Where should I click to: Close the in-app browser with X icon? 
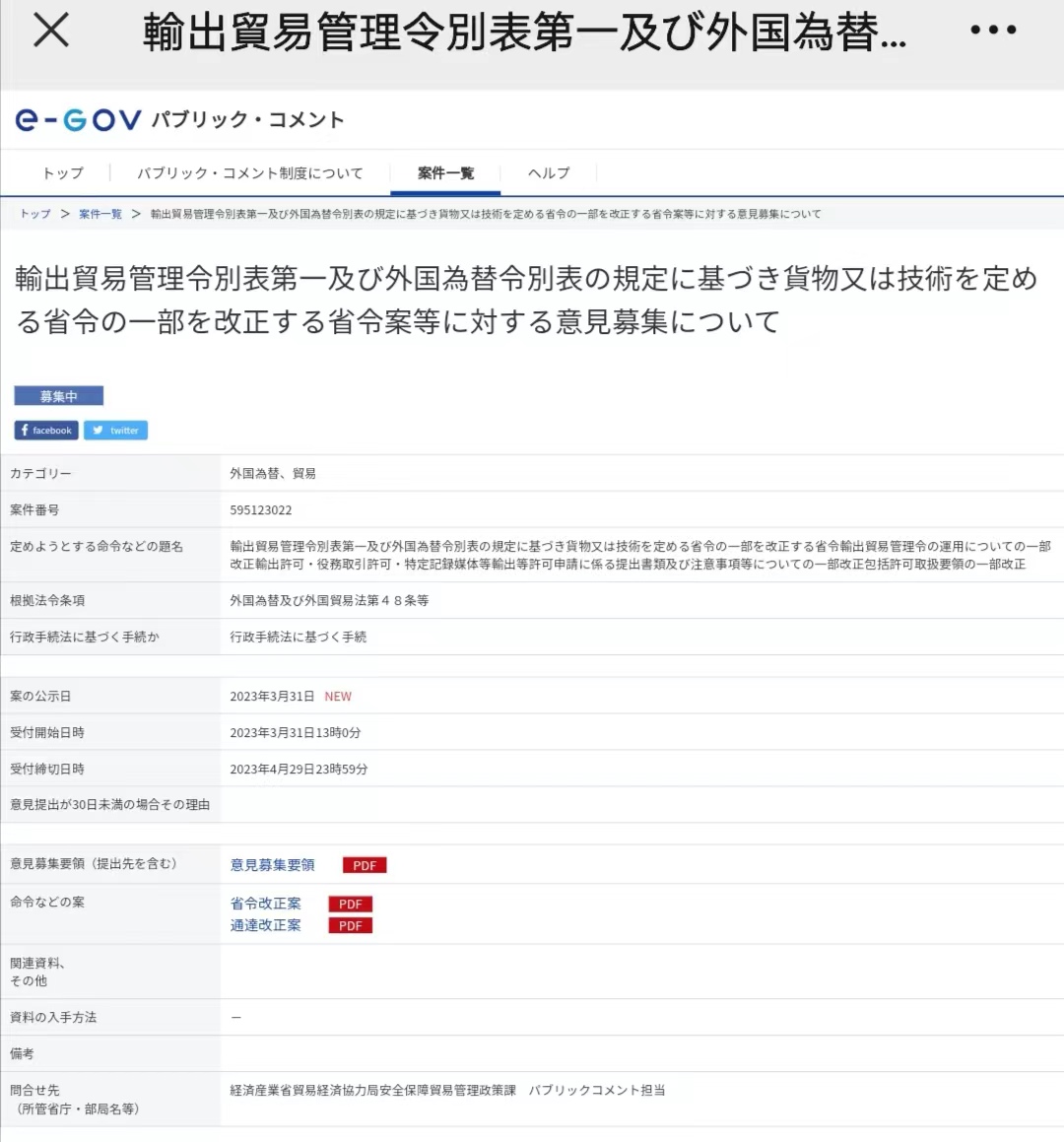(51, 31)
